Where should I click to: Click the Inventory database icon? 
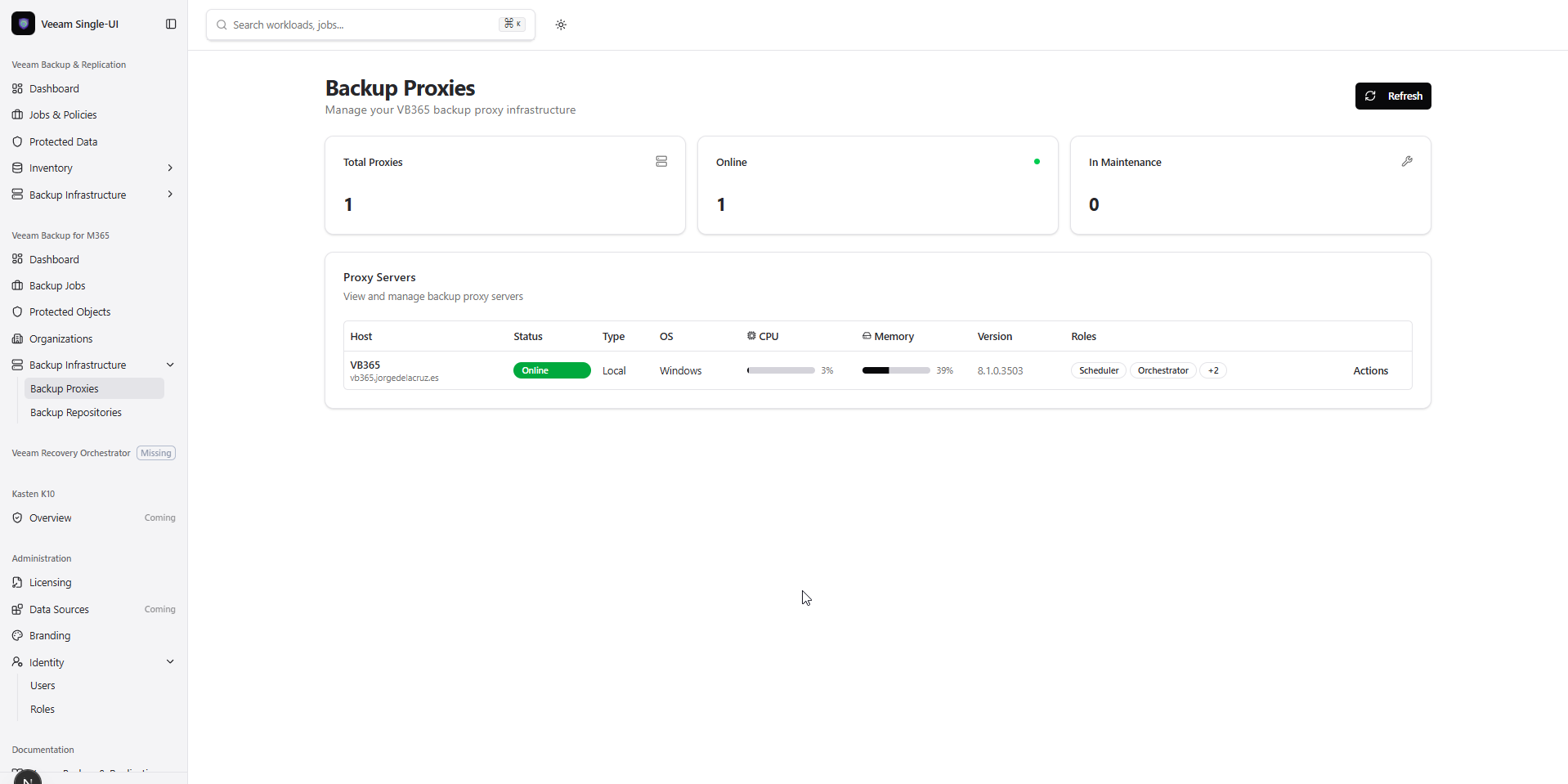point(18,168)
